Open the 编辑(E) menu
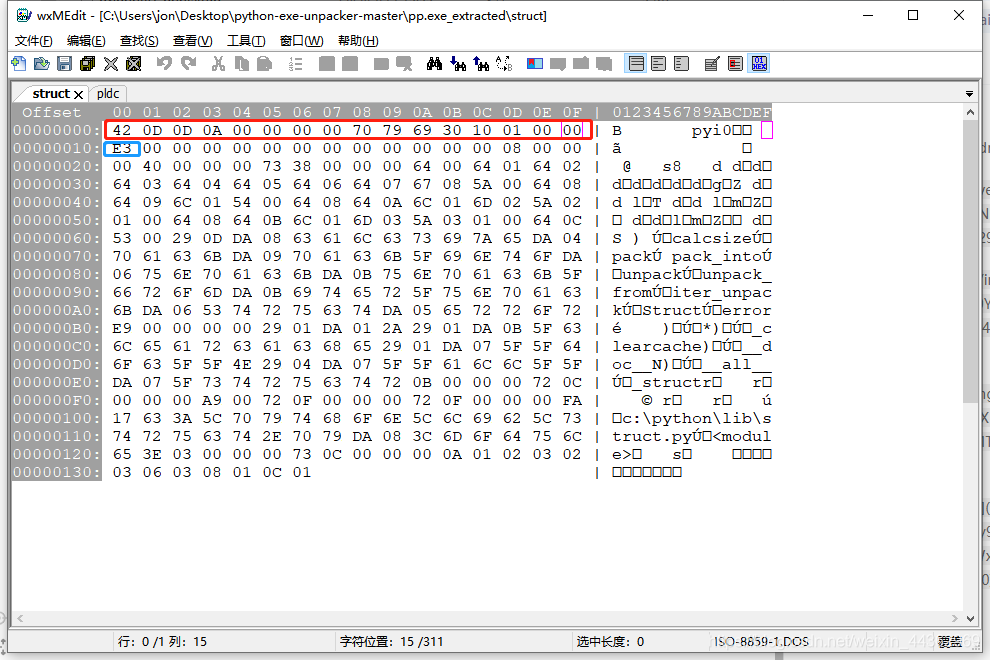The image size is (990, 660). (x=86, y=40)
